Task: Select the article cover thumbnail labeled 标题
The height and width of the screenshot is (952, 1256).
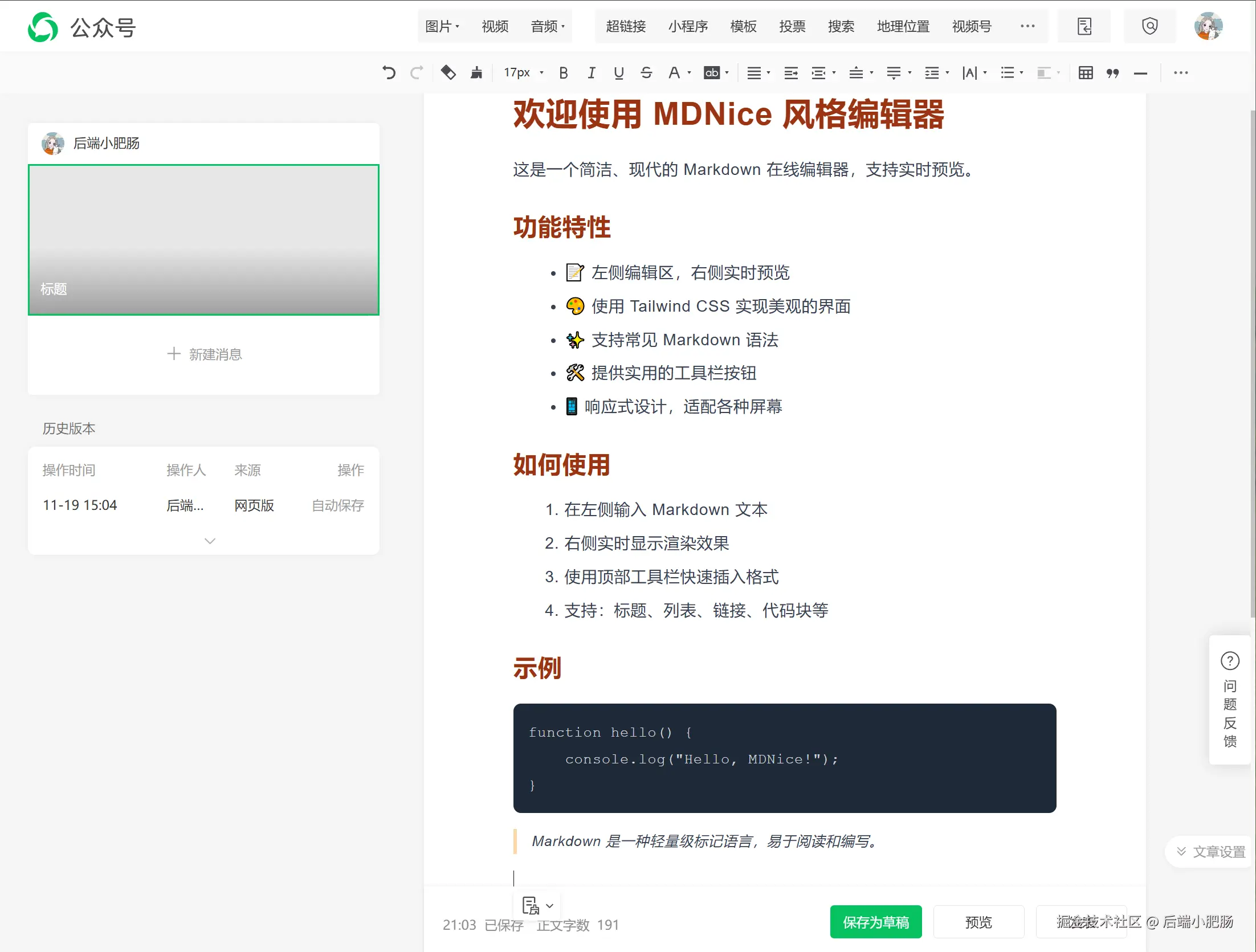Action: tap(203, 240)
